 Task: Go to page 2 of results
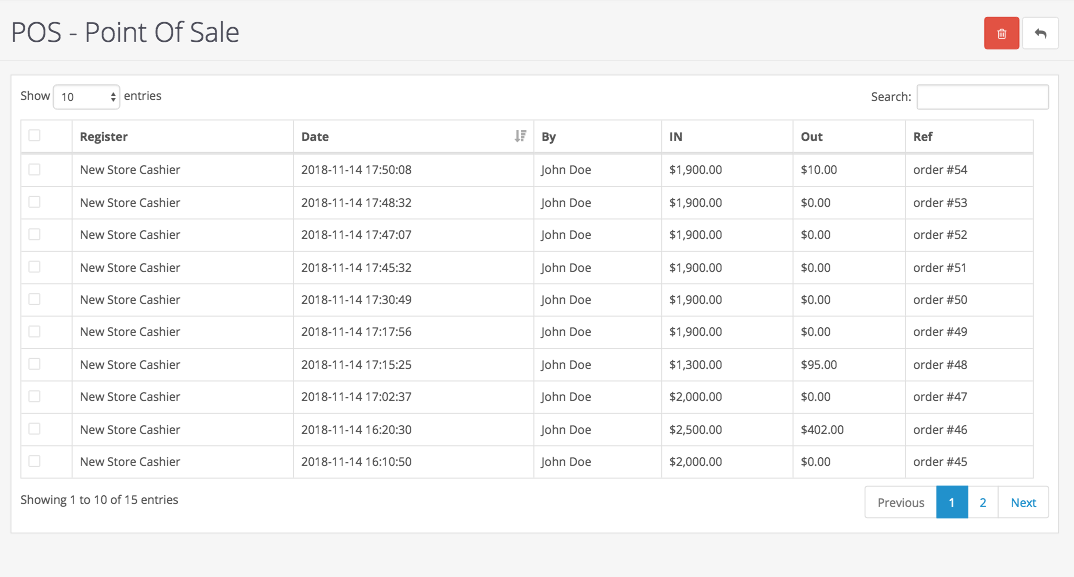coord(983,503)
